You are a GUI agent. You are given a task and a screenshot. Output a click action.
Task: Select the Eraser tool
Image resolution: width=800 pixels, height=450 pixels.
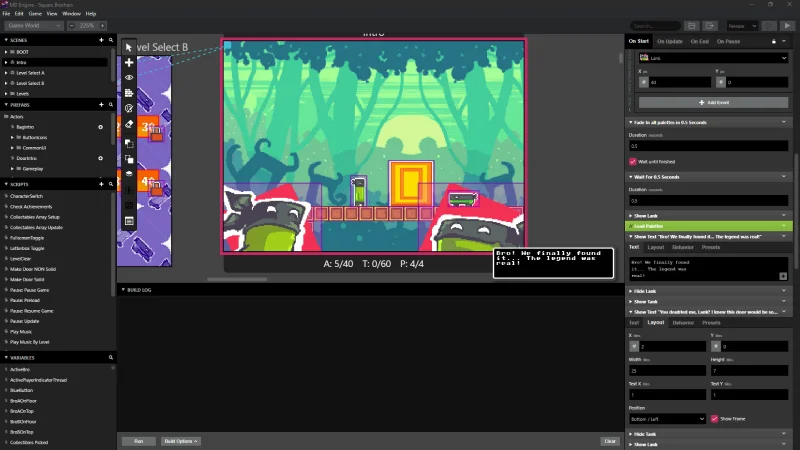point(129,124)
